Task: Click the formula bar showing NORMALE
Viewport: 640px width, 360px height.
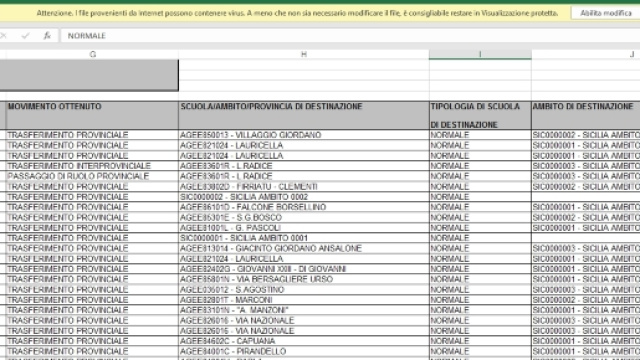Action: pos(350,36)
